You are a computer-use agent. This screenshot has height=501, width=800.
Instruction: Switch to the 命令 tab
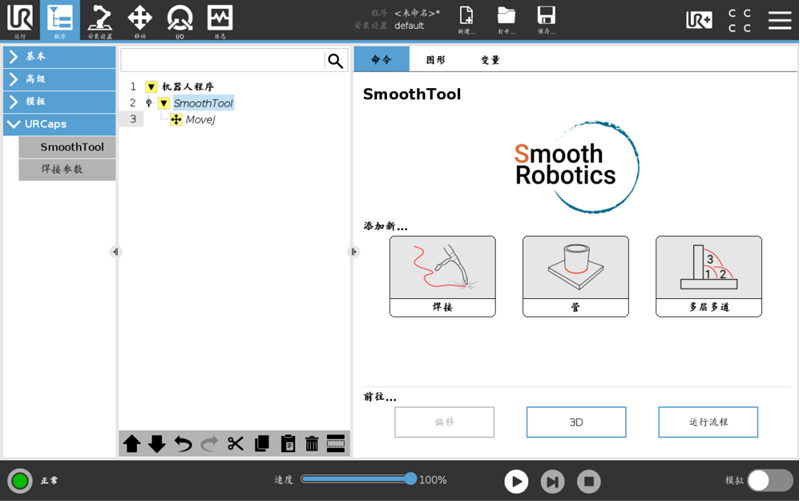382,59
